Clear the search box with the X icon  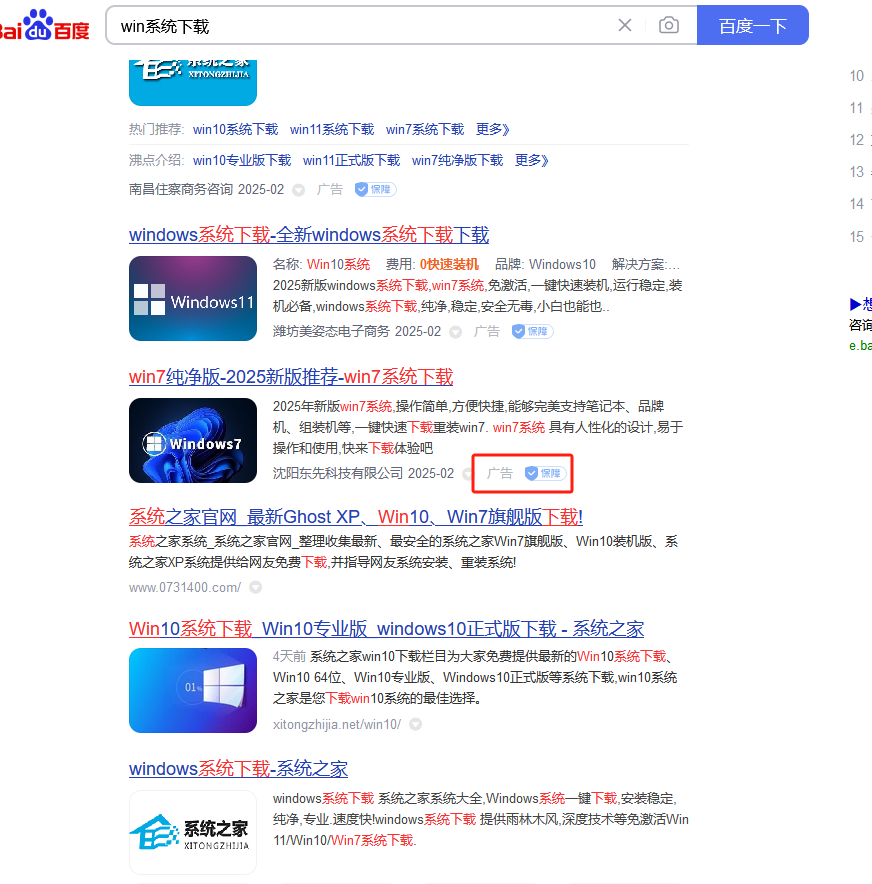point(625,25)
